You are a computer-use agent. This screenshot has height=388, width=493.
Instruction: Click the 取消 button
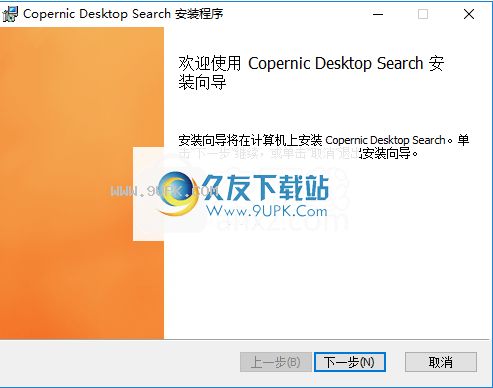(441, 362)
